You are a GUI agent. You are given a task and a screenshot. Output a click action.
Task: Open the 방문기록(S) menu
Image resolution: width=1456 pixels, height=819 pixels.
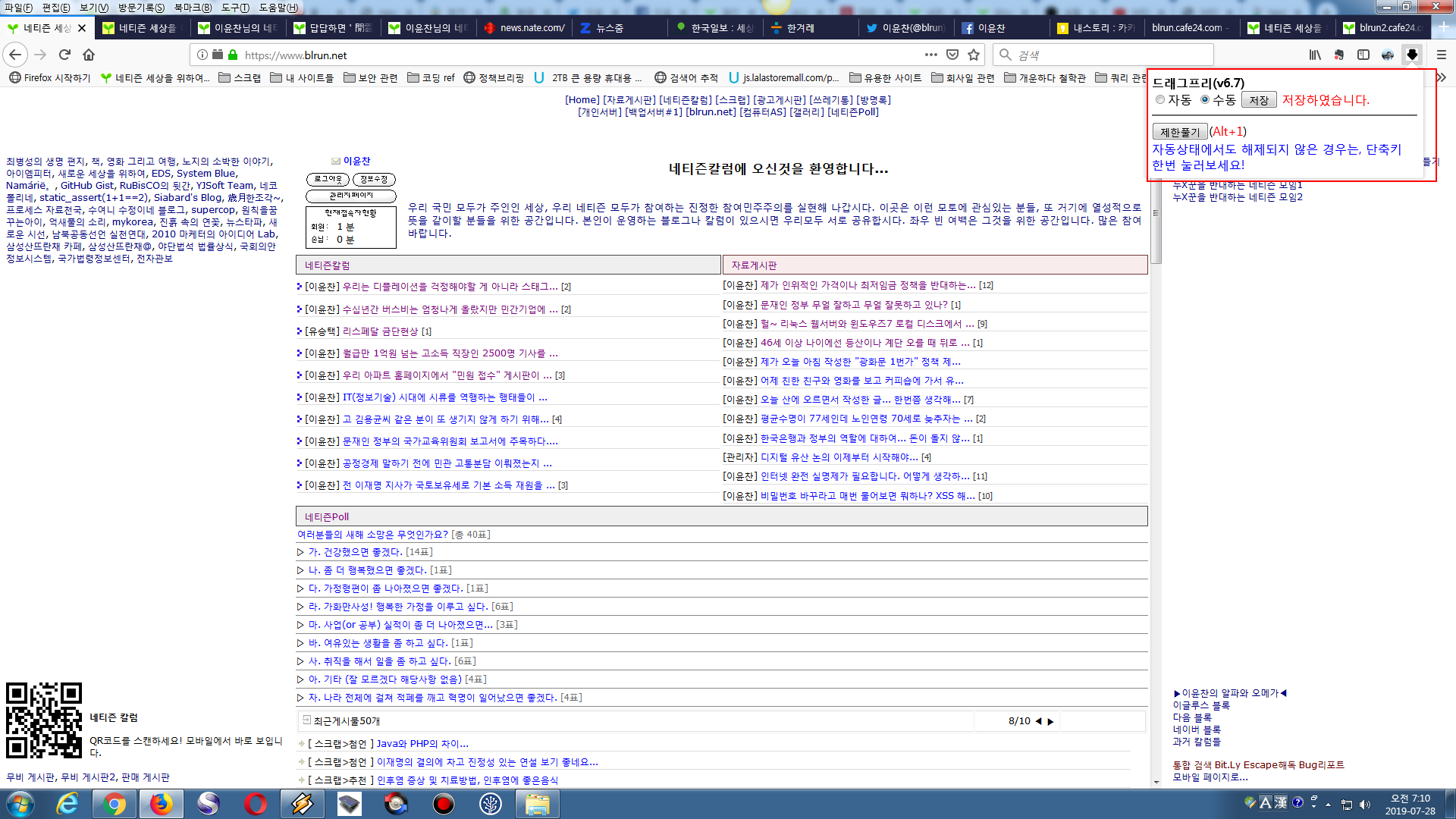tap(141, 8)
